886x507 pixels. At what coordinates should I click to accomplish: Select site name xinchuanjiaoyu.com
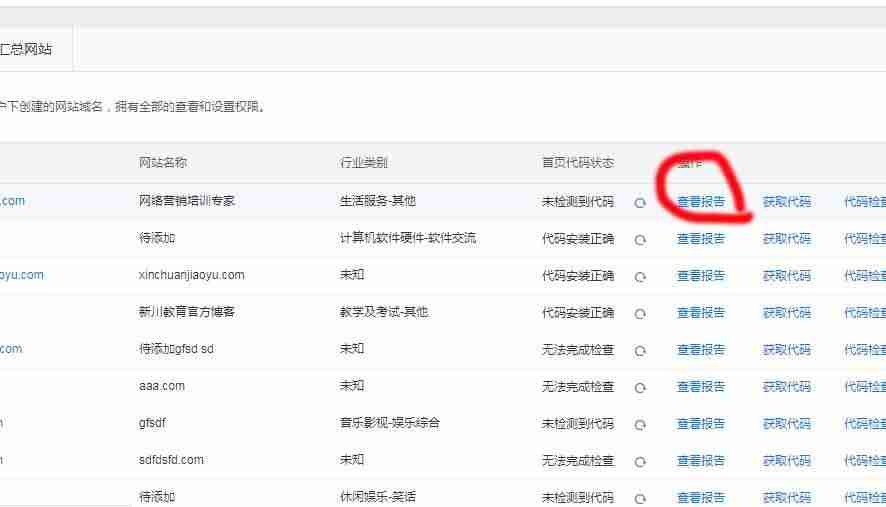click(192, 275)
